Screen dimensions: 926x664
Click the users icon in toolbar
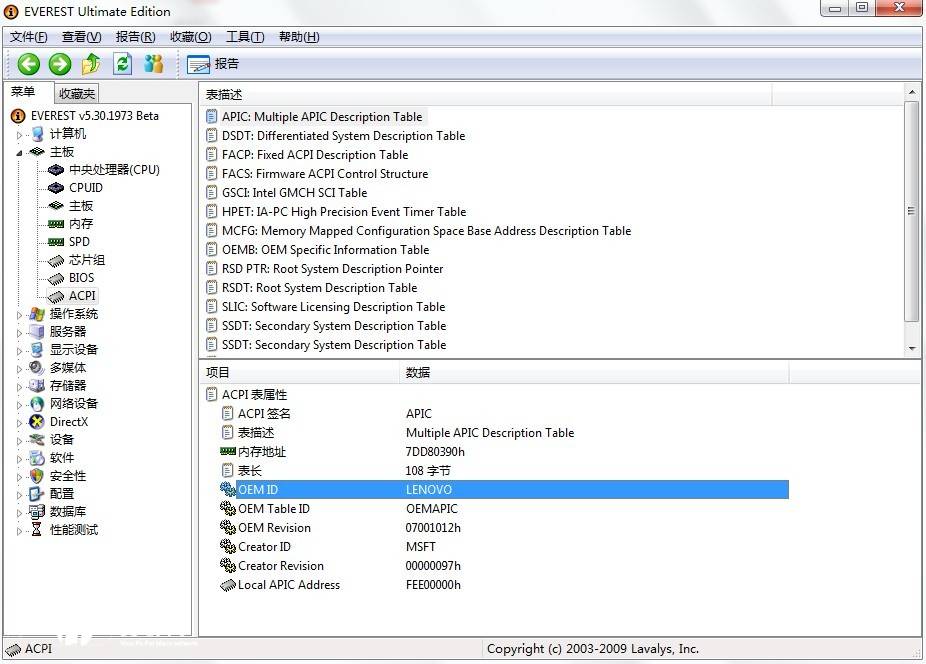(x=153, y=64)
